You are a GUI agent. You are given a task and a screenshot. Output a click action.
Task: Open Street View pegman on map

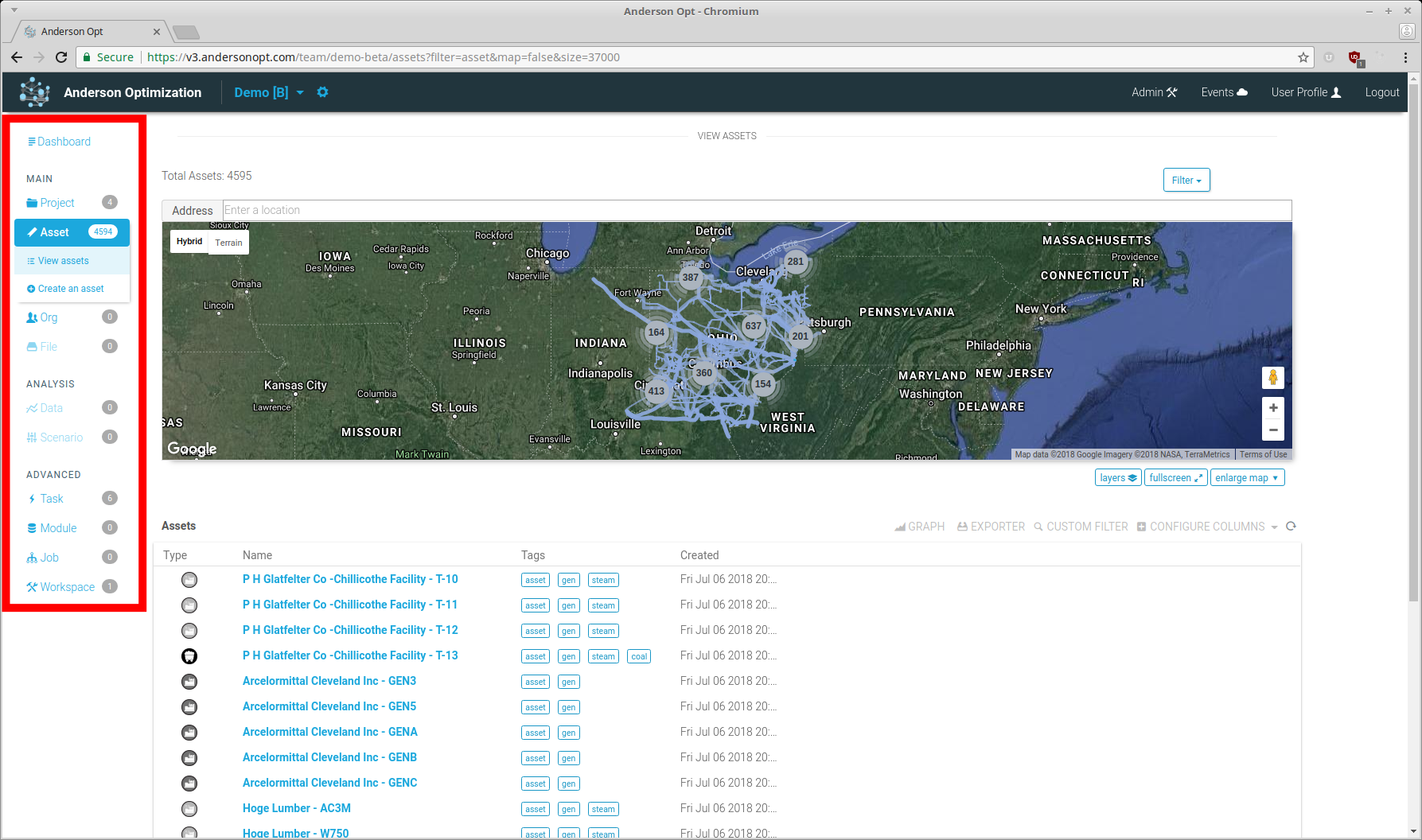coord(1273,378)
